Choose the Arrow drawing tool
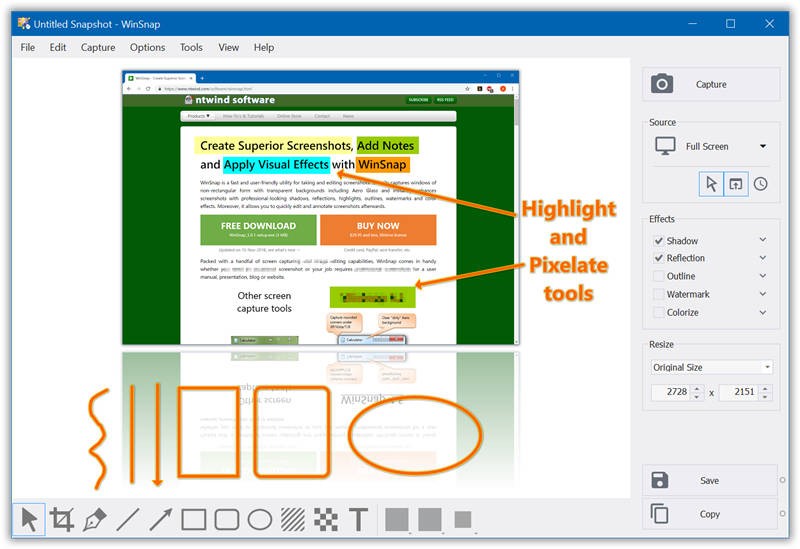Viewport: 800px width, 549px height. tap(160, 519)
